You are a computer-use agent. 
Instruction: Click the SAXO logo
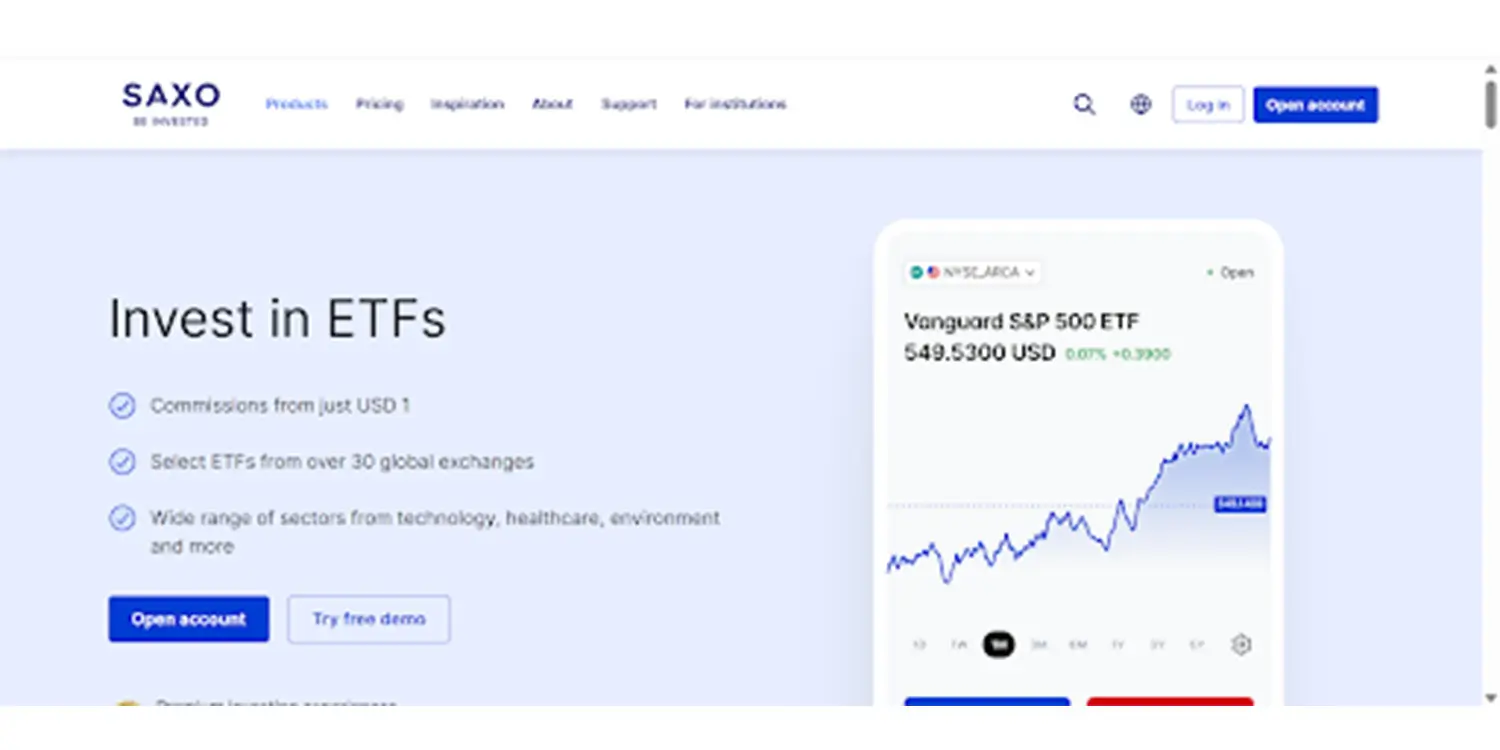(x=170, y=102)
